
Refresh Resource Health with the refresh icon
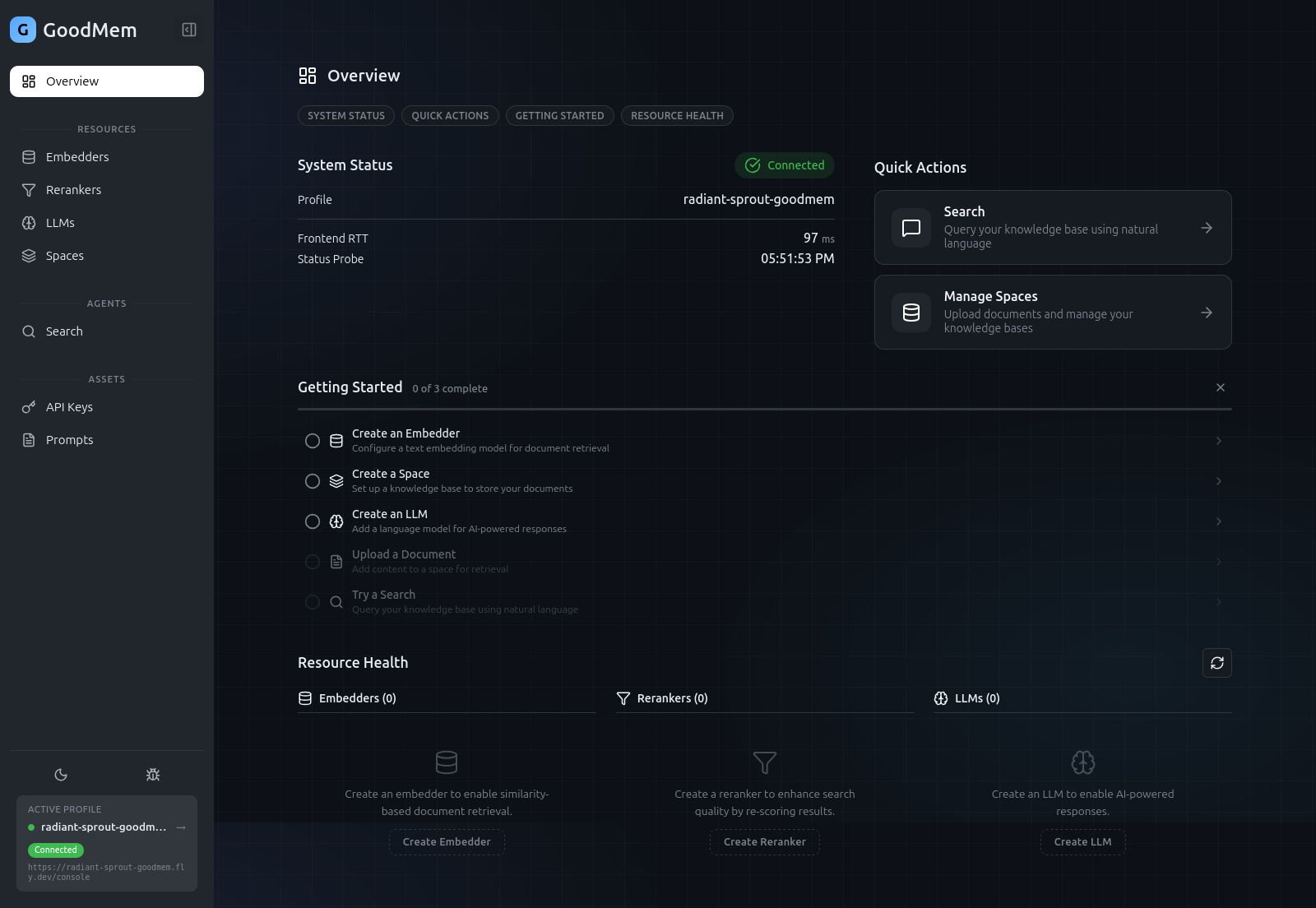[1217, 663]
